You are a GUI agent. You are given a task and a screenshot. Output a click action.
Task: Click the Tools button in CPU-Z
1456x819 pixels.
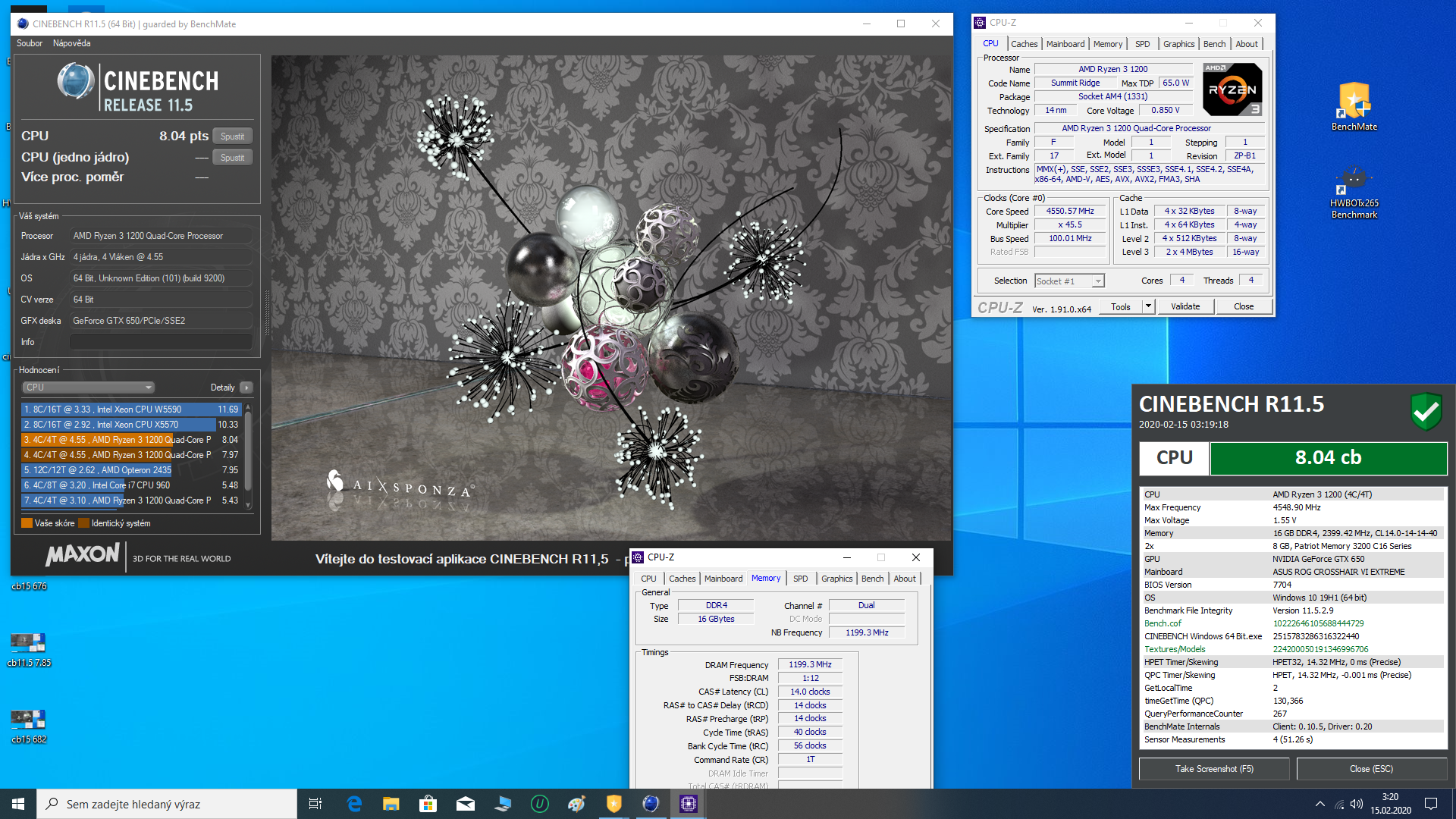[1121, 307]
